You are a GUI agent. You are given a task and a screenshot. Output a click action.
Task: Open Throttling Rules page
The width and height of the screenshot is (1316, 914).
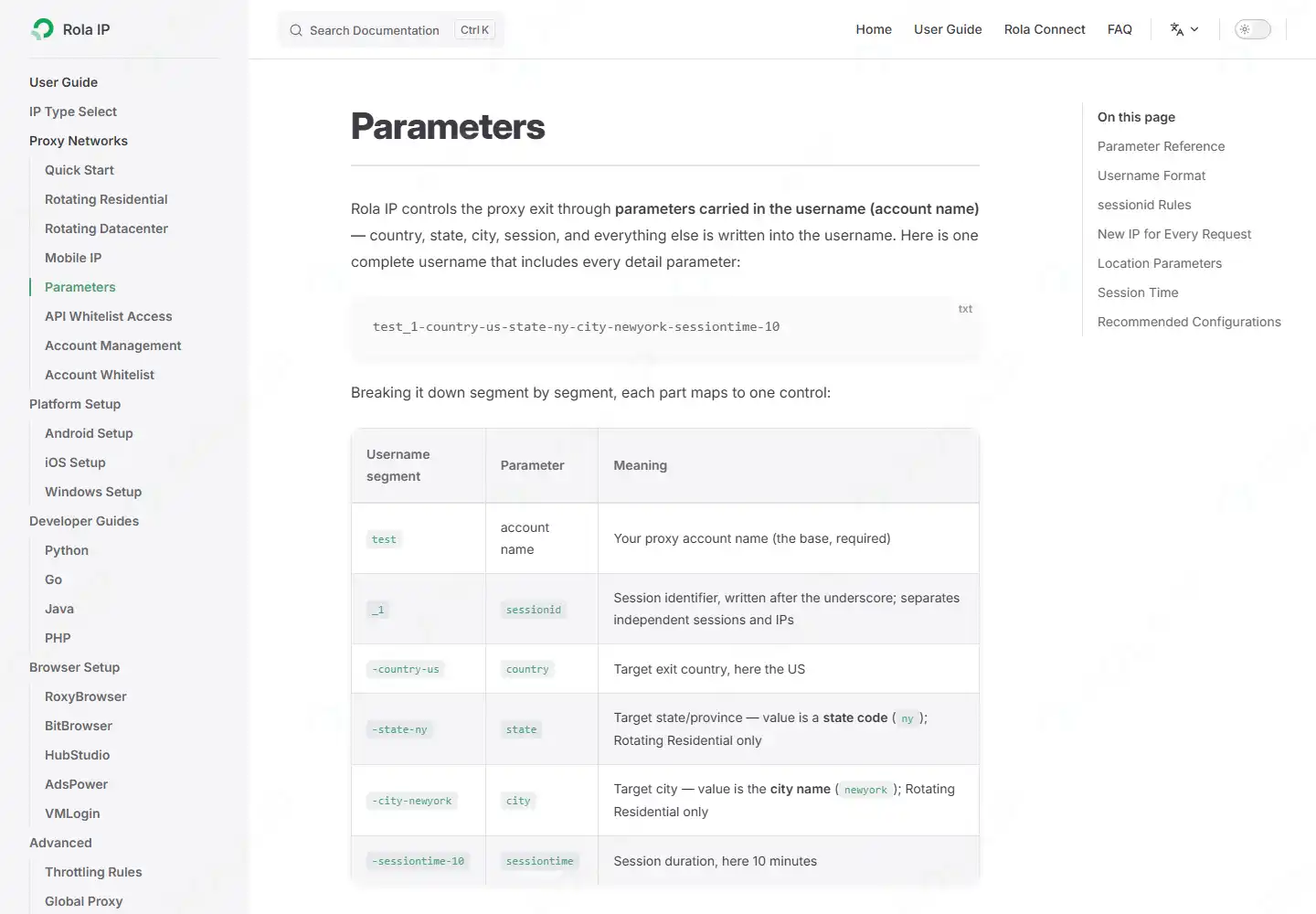point(93,872)
